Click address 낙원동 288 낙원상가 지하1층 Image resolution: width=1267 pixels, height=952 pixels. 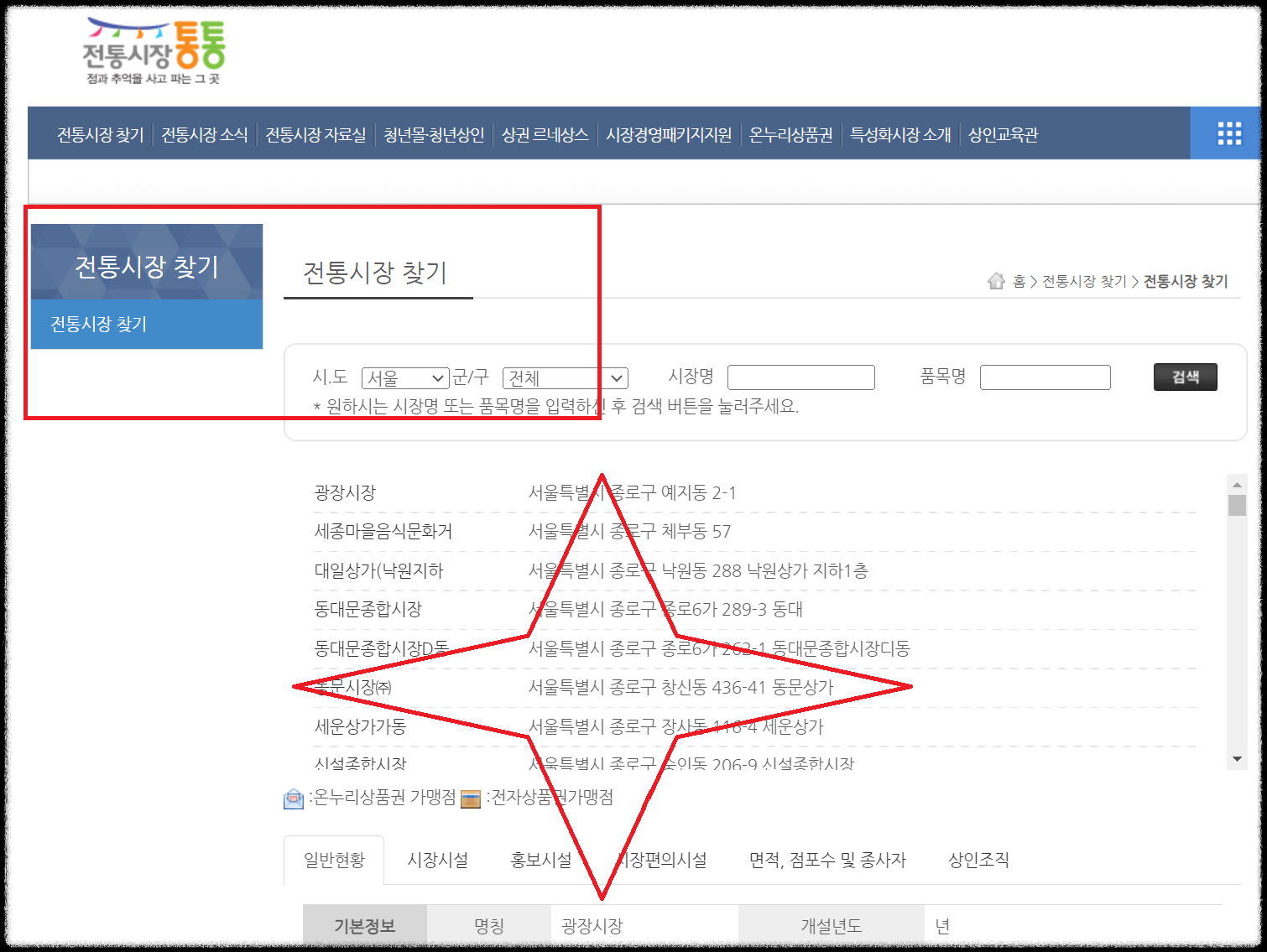coord(764,571)
